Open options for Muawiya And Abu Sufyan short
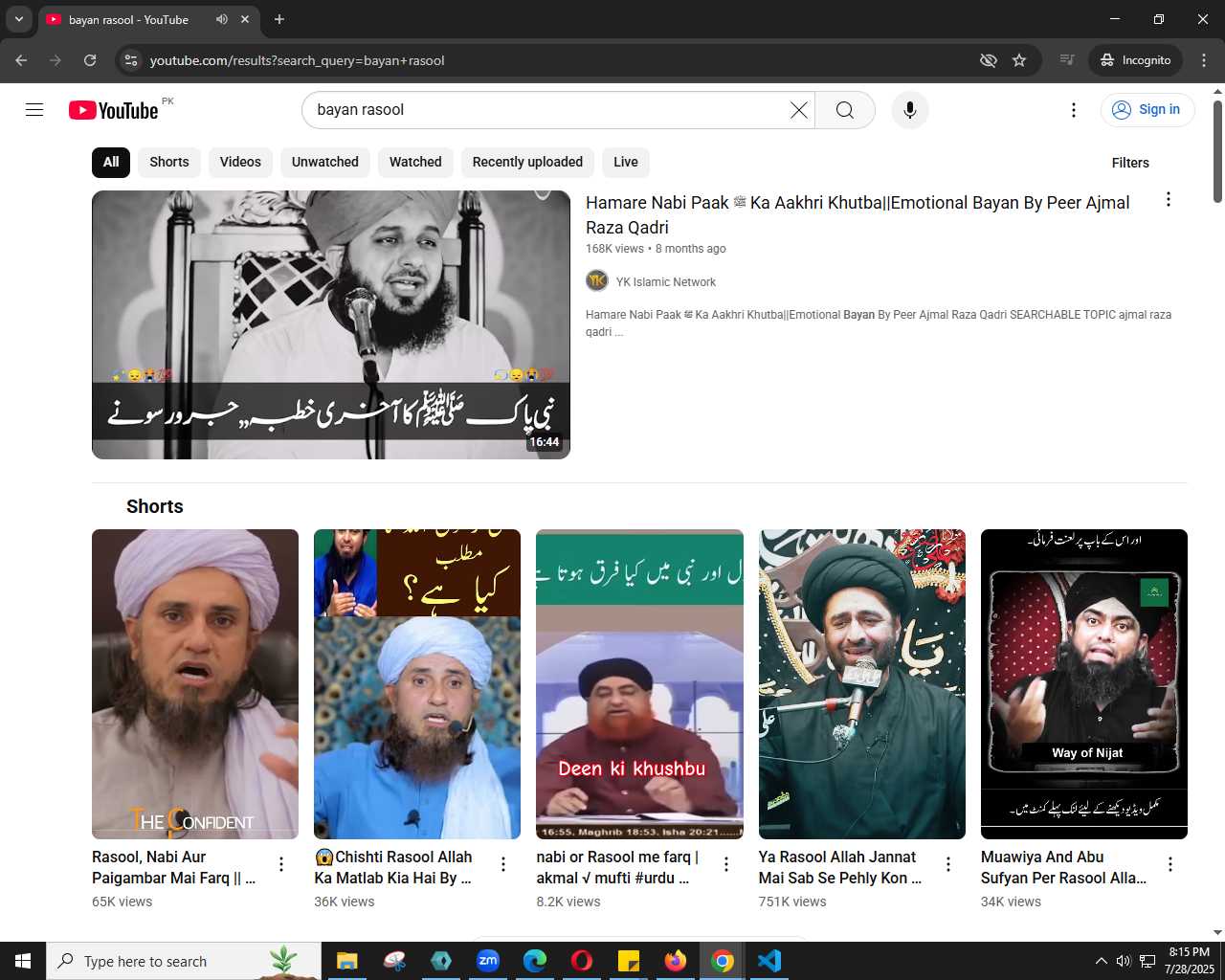 1170,864
